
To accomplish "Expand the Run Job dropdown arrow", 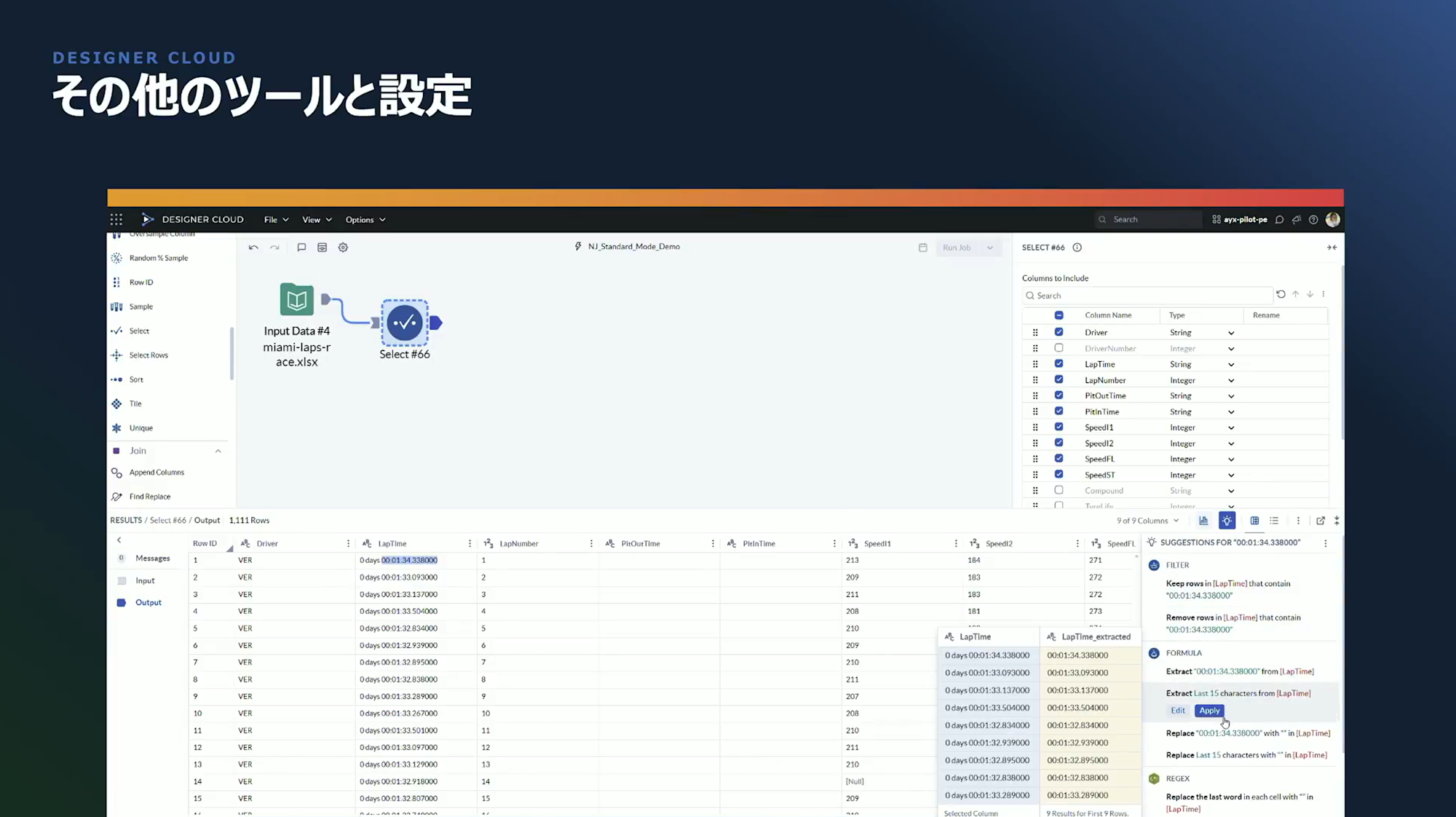I will 990,248.
